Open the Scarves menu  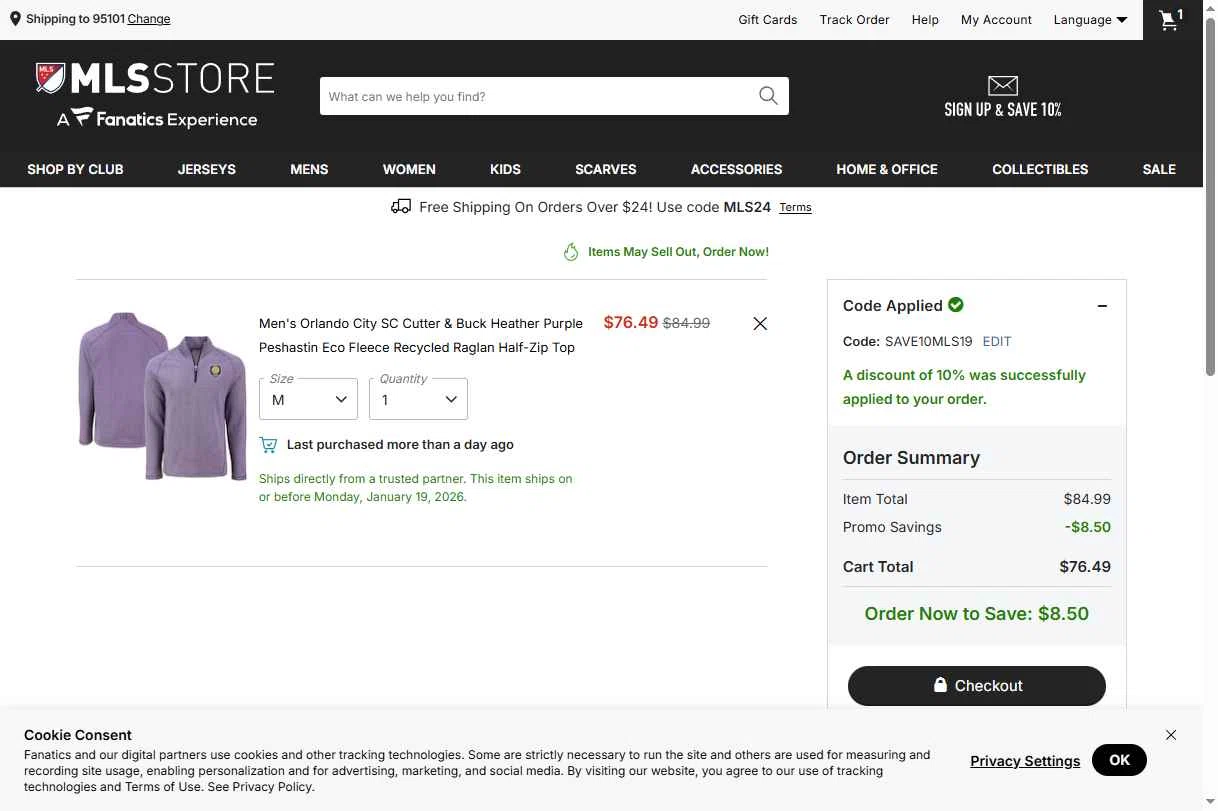[x=606, y=169]
